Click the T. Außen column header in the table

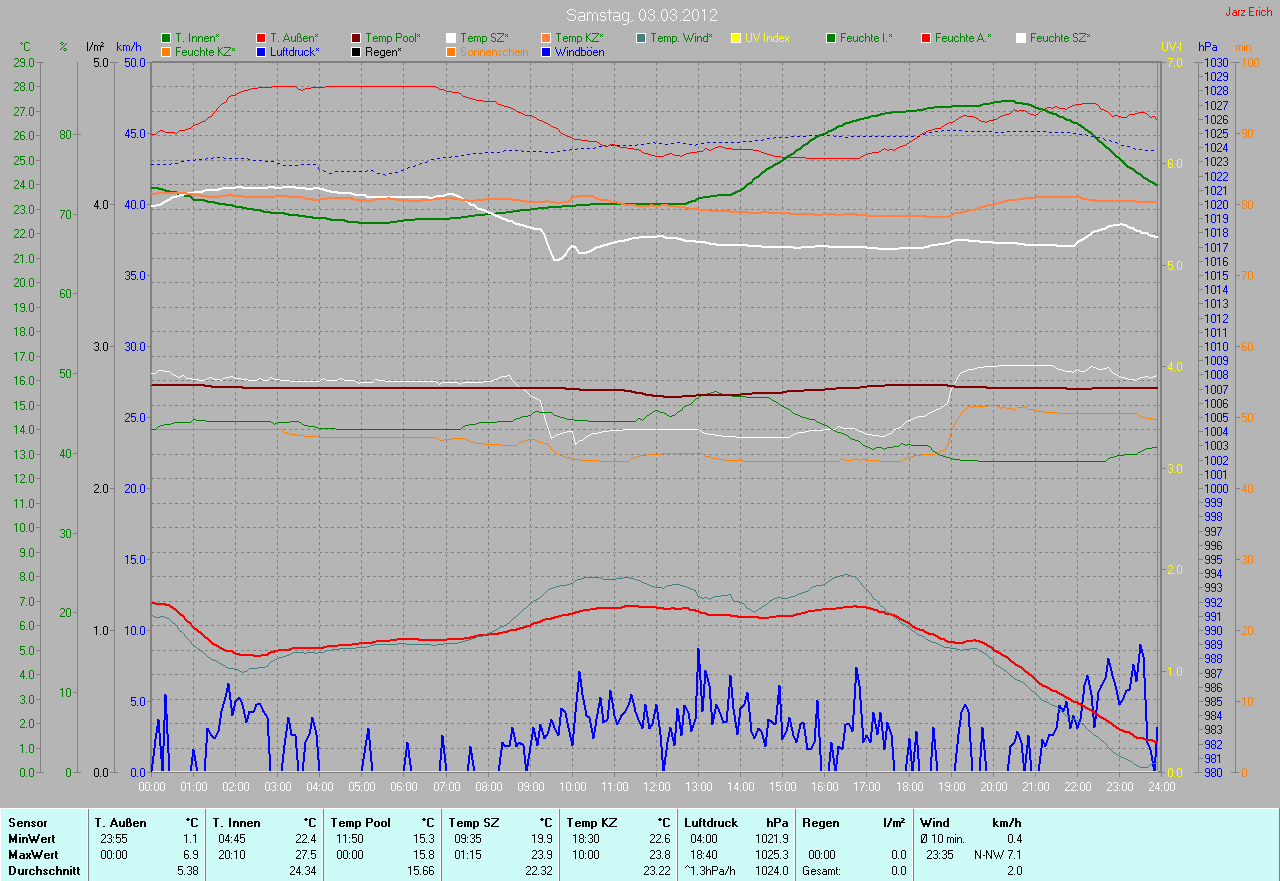121,823
